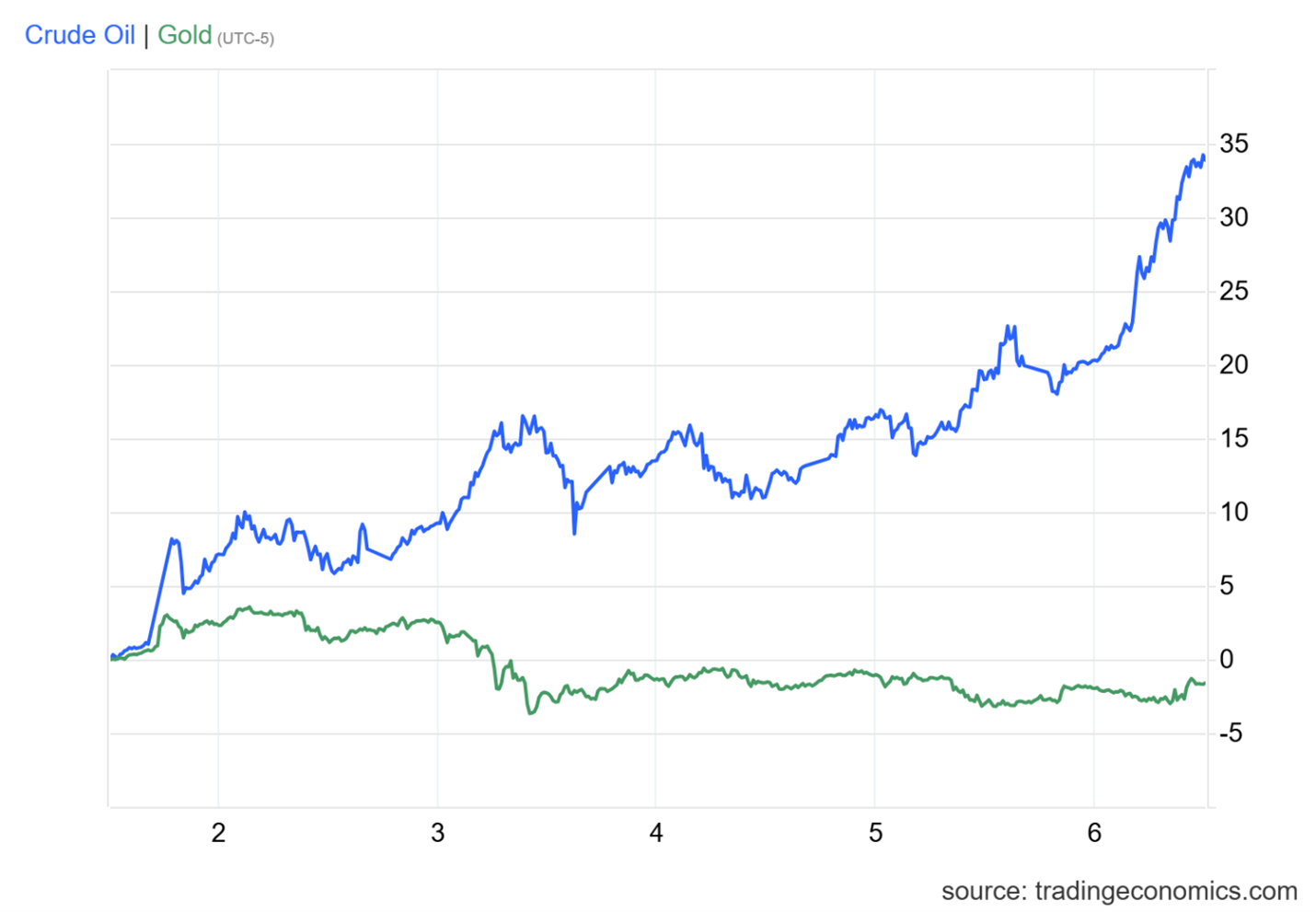
Task: Click the 20 y-axis value
Action: tap(1233, 364)
